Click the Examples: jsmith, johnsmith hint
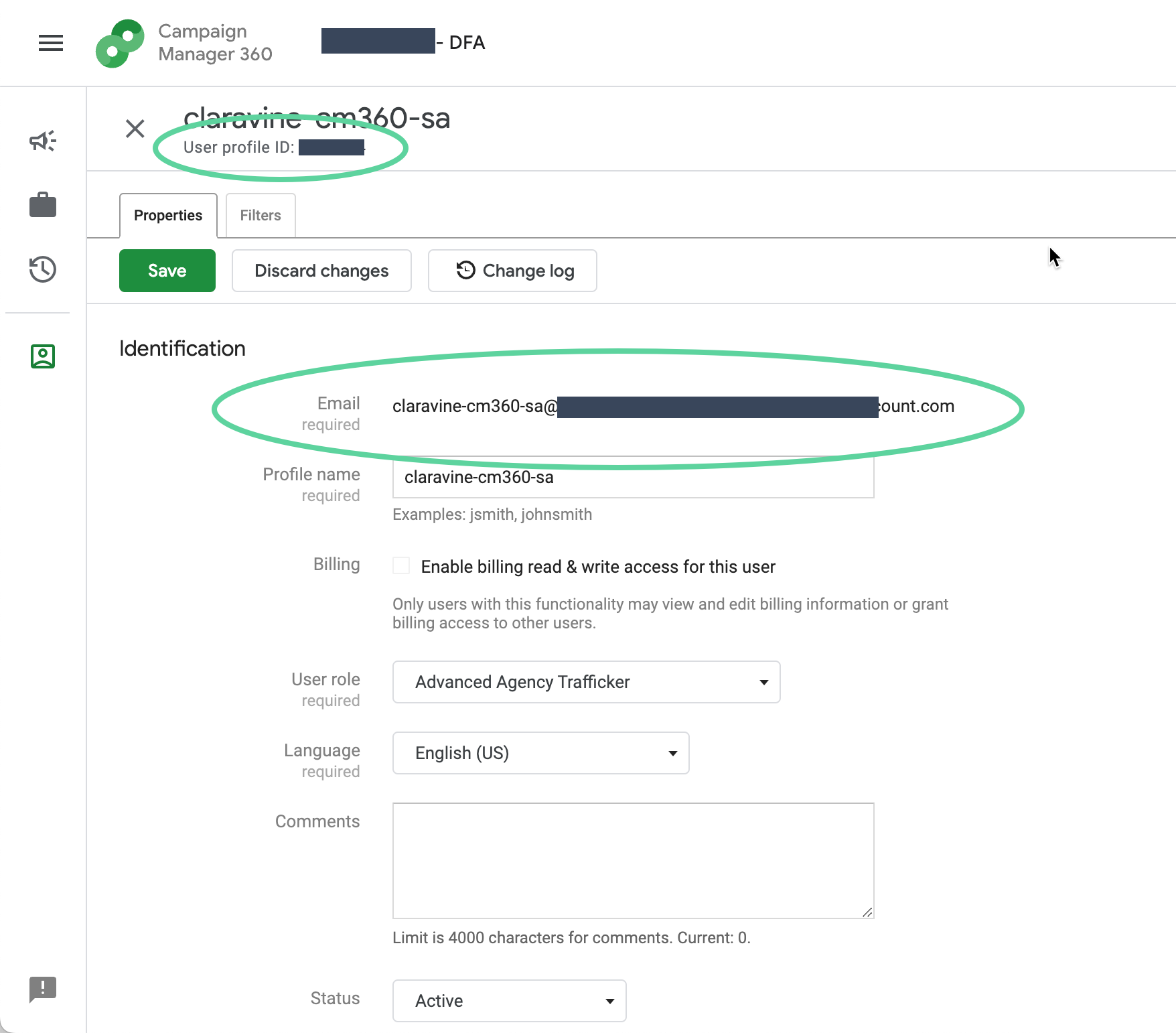 [x=492, y=514]
